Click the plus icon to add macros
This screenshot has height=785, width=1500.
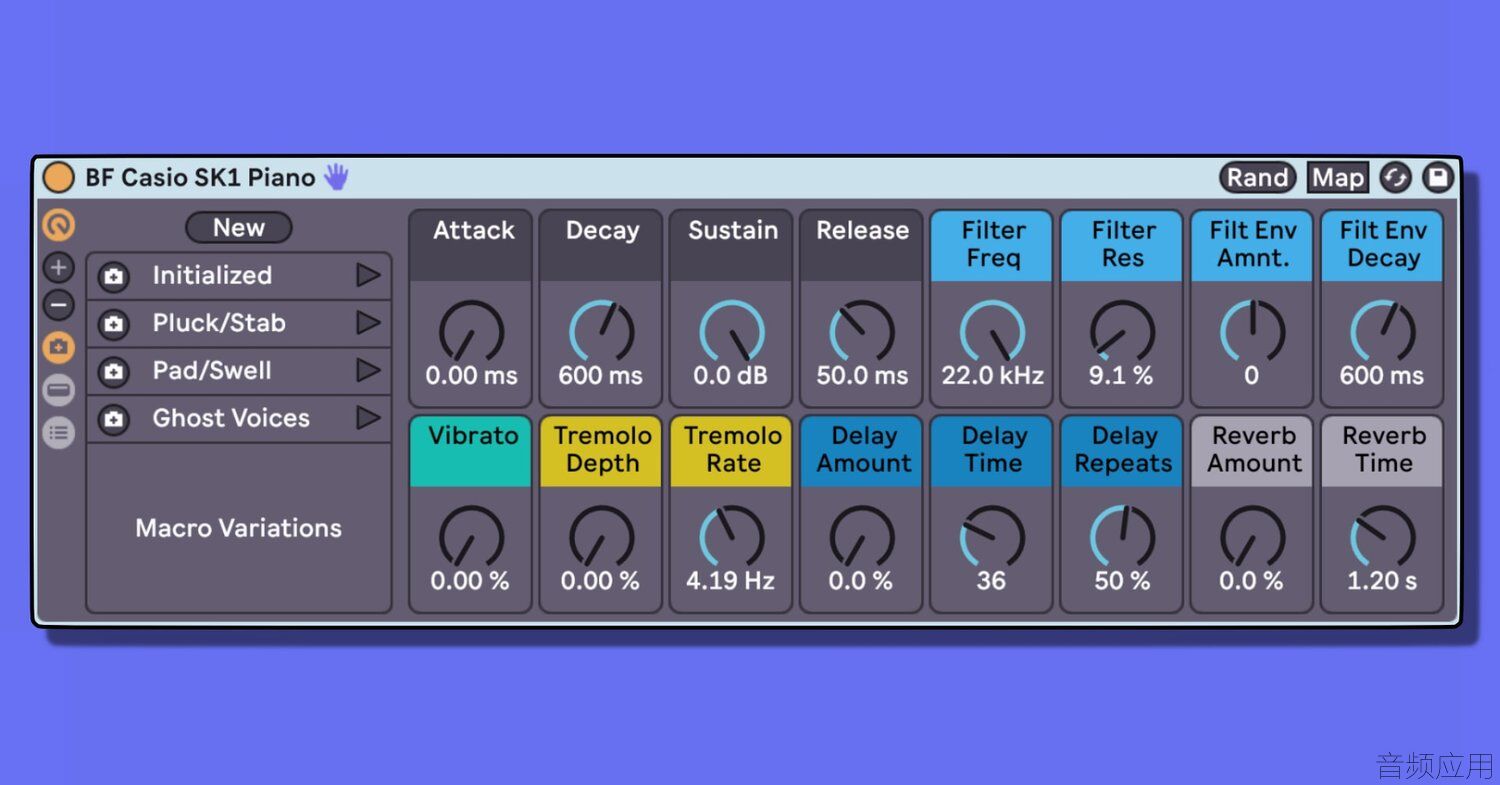(x=59, y=267)
